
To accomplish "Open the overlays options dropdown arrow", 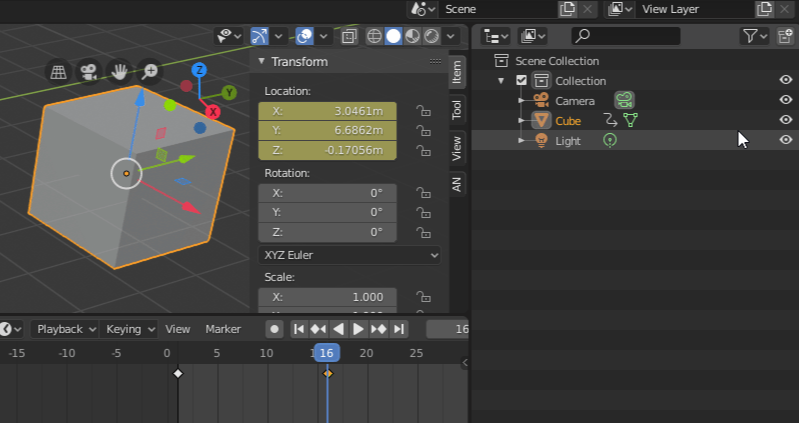I will point(324,36).
